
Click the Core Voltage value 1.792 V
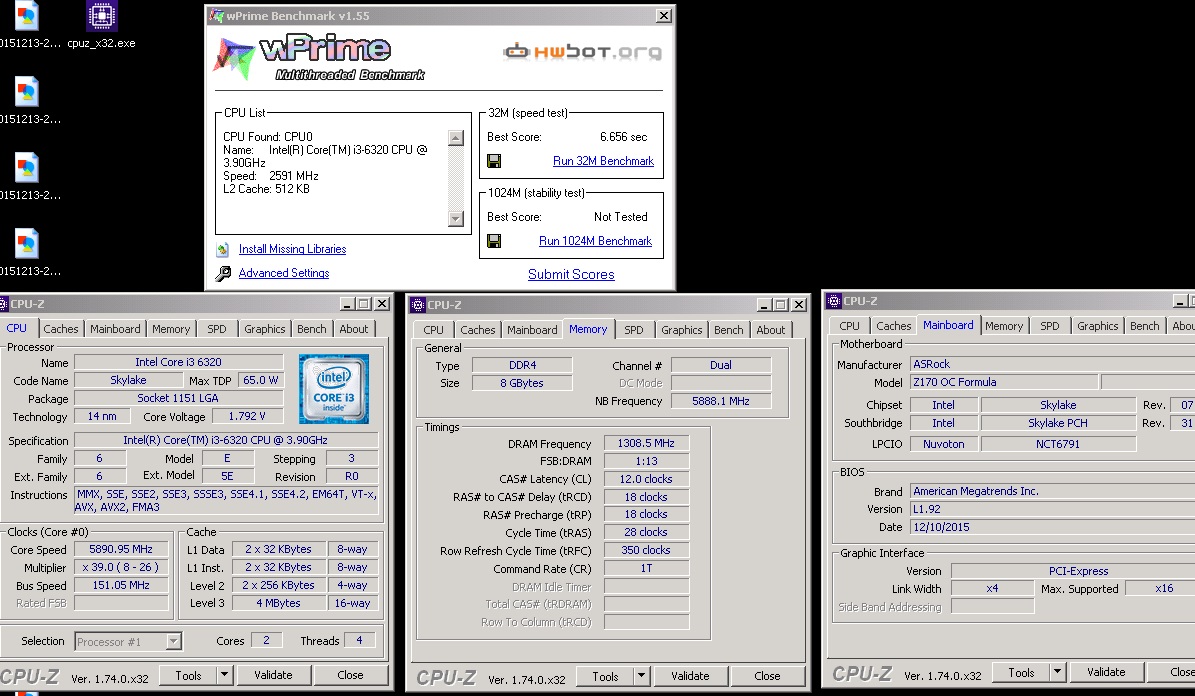247,416
